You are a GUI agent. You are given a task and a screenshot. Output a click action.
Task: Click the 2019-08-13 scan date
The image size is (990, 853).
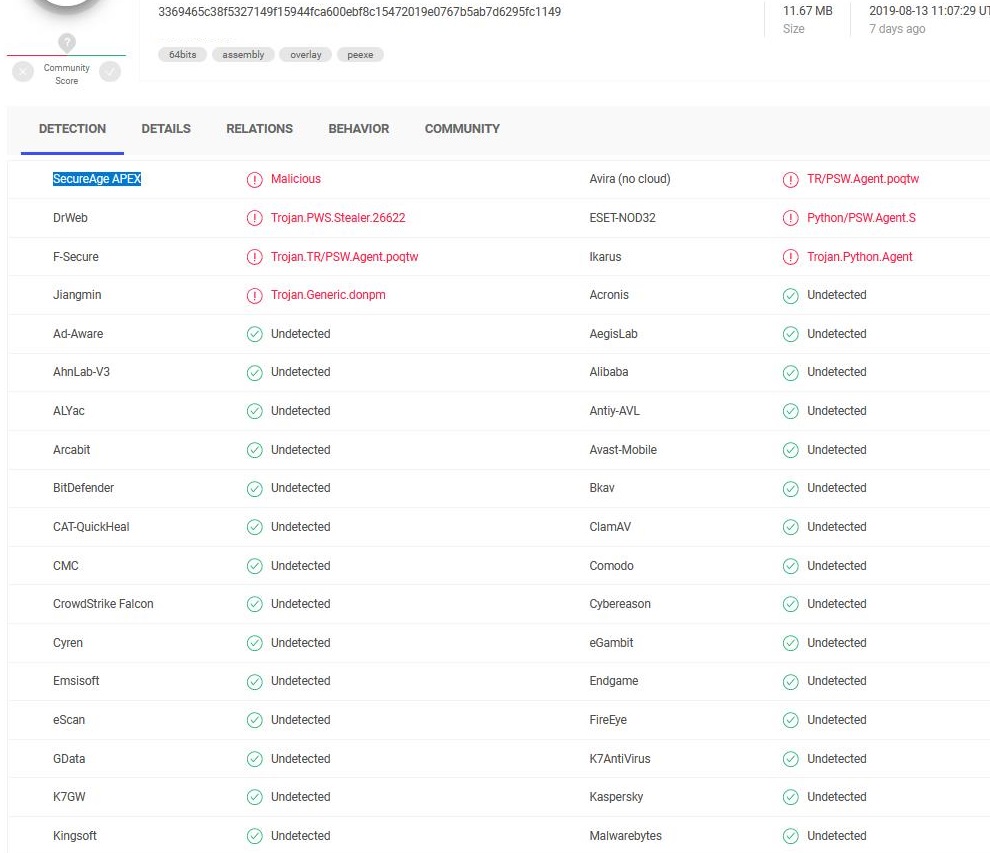coord(929,11)
